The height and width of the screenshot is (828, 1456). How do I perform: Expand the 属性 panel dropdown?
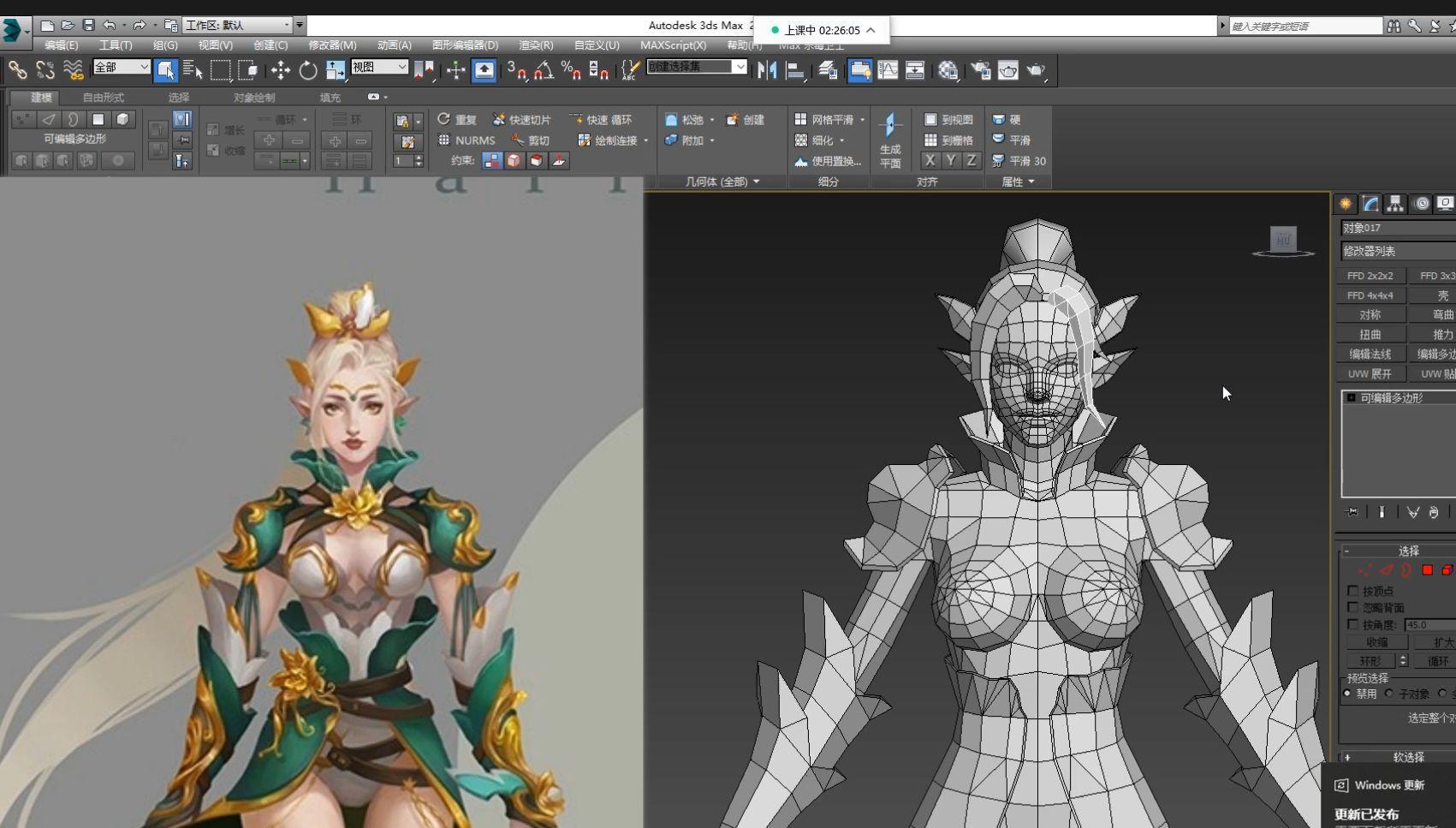[x=1018, y=182]
